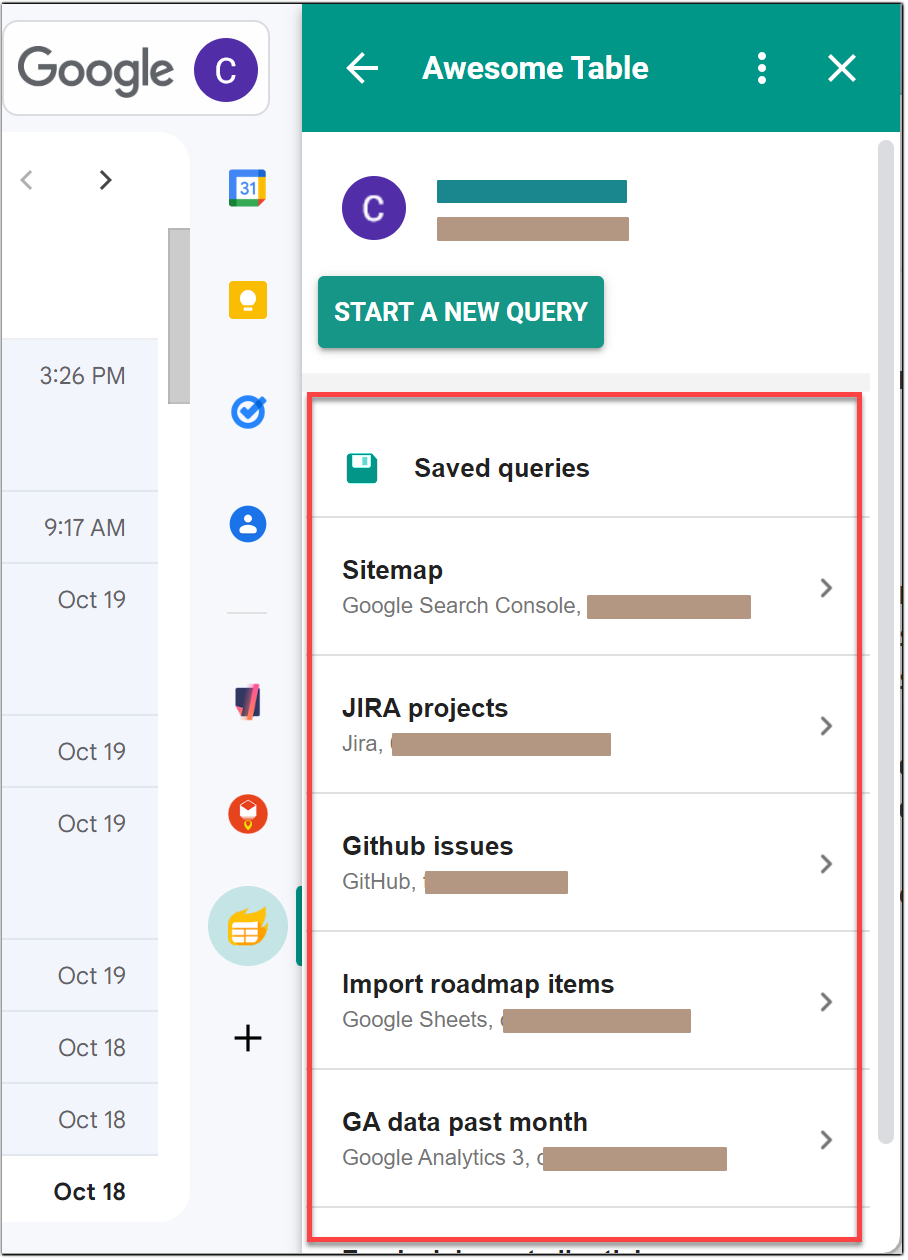
Task: Click the Saved queries floppy disk icon
Action: 362,468
